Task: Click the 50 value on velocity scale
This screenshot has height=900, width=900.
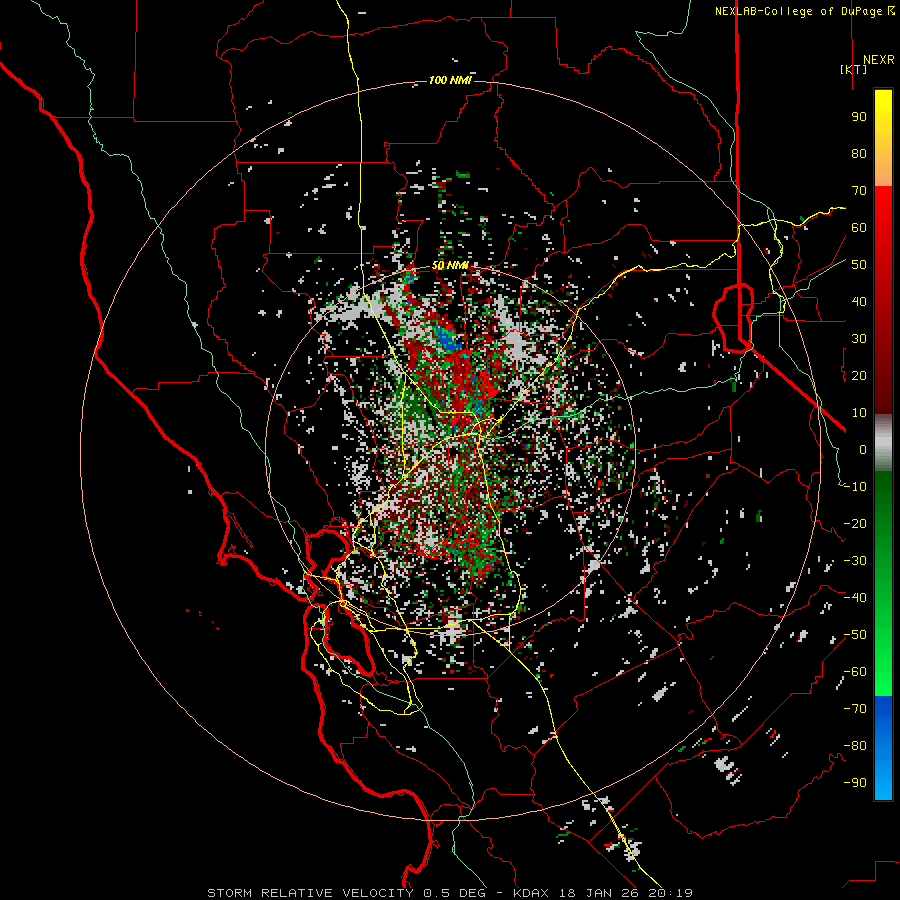Action: pos(859,265)
